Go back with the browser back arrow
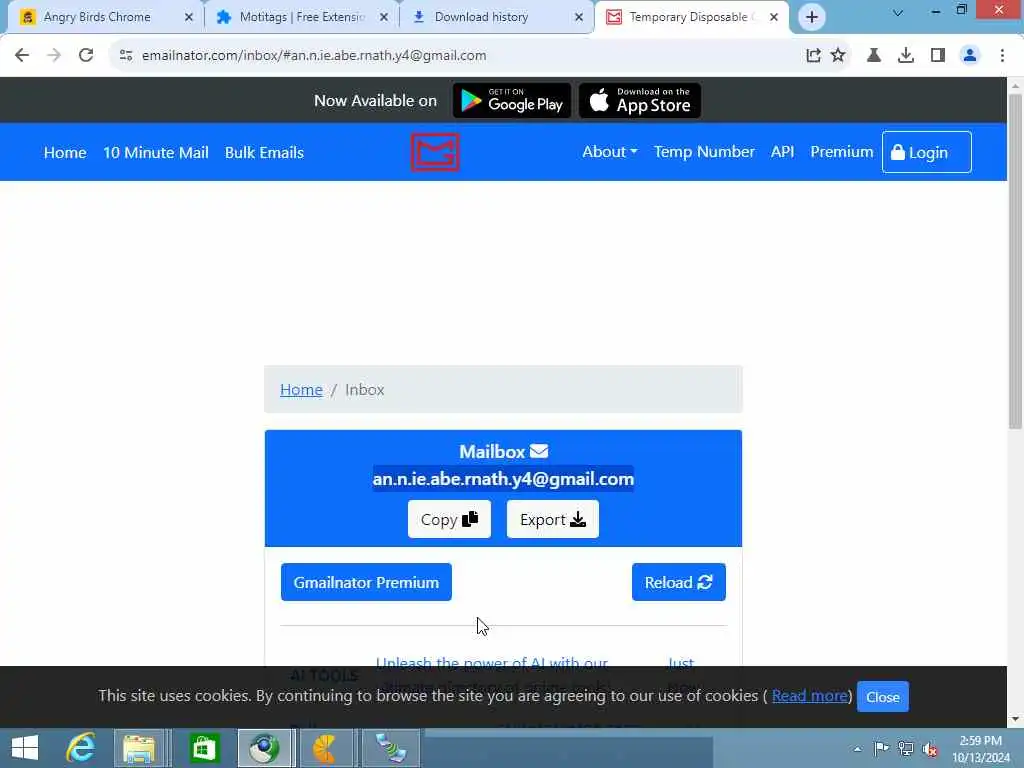 point(22,56)
